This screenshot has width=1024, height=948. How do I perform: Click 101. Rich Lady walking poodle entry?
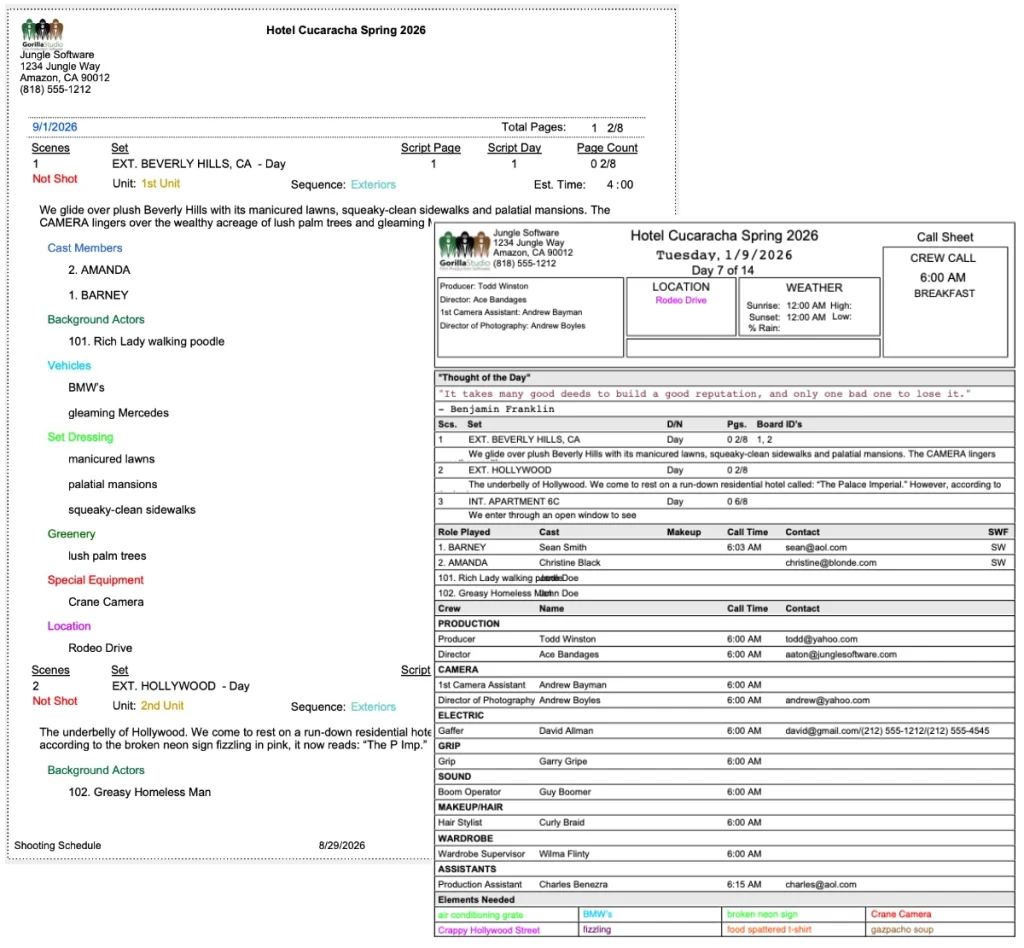pos(146,341)
